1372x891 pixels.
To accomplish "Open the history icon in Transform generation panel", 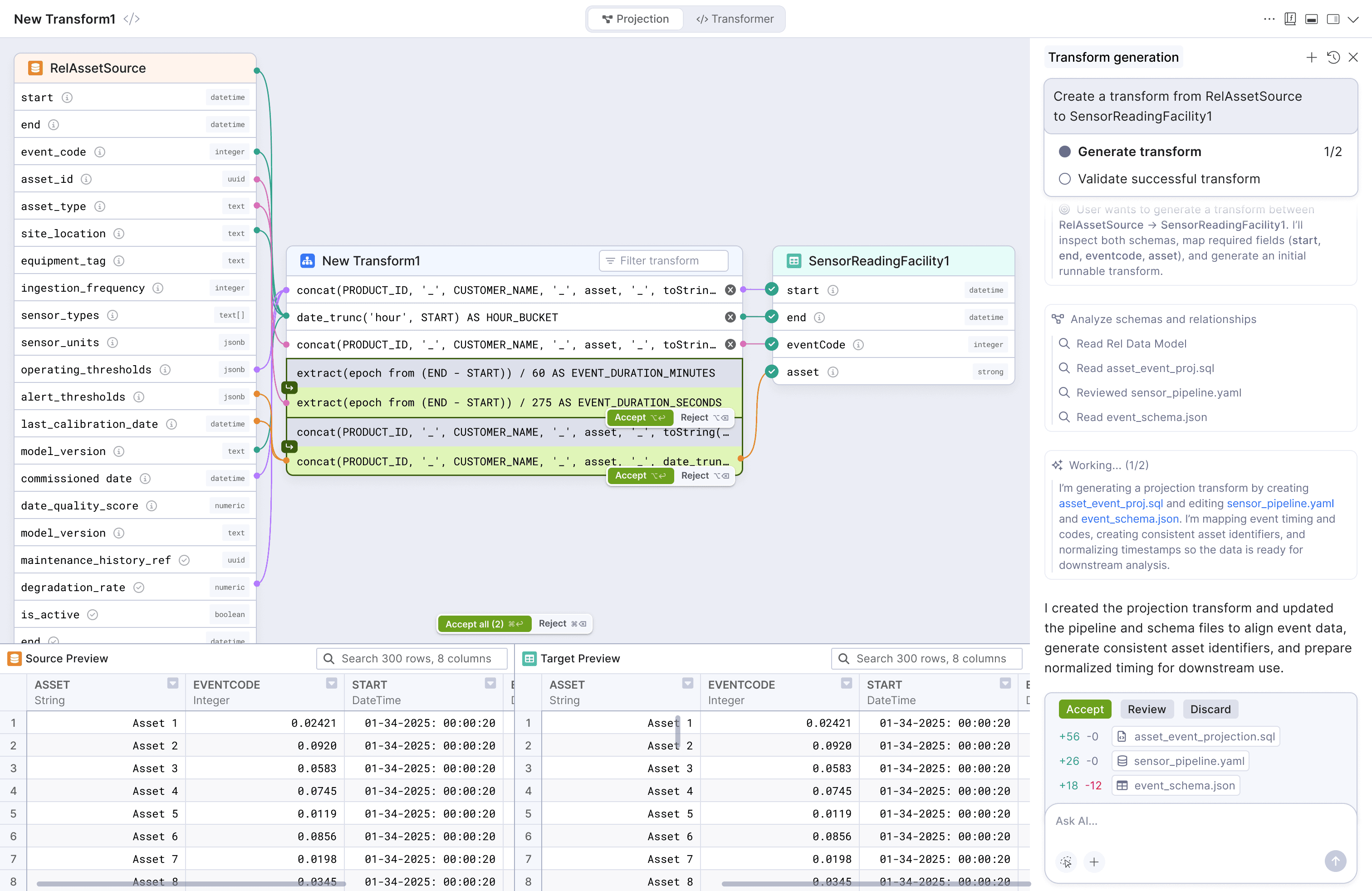I will (x=1333, y=57).
